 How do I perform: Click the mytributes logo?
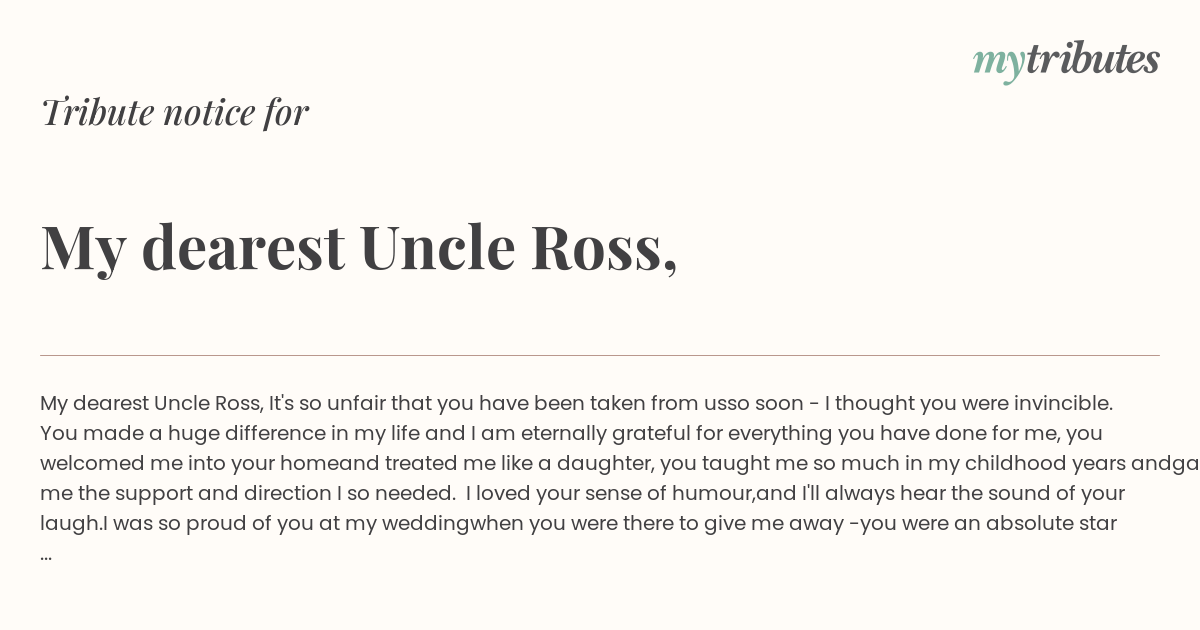1066,61
